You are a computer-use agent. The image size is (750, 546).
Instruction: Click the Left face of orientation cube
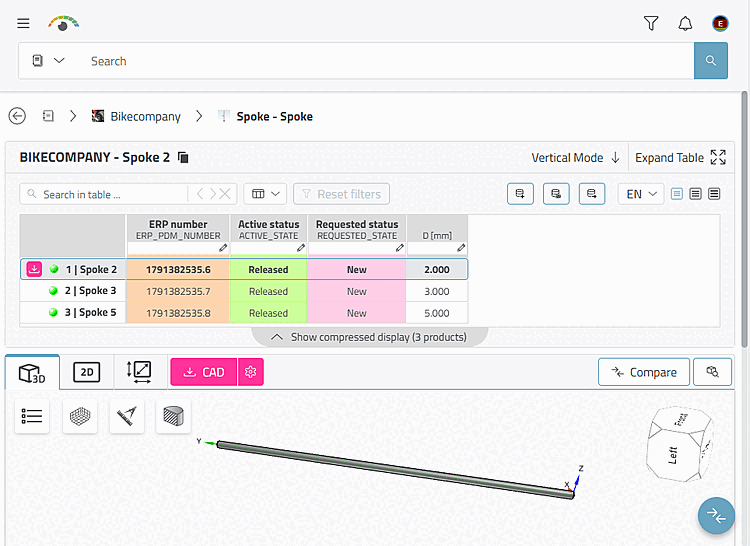[x=673, y=455]
